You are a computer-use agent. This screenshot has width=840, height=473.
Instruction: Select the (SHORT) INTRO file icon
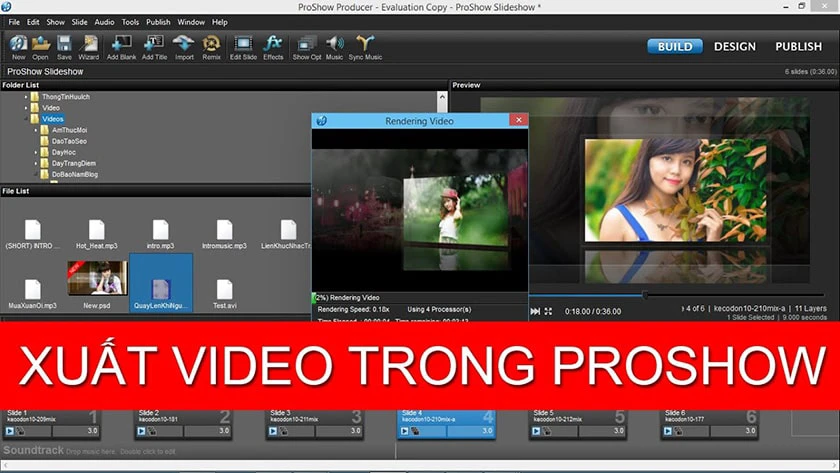pyautogui.click(x=33, y=230)
